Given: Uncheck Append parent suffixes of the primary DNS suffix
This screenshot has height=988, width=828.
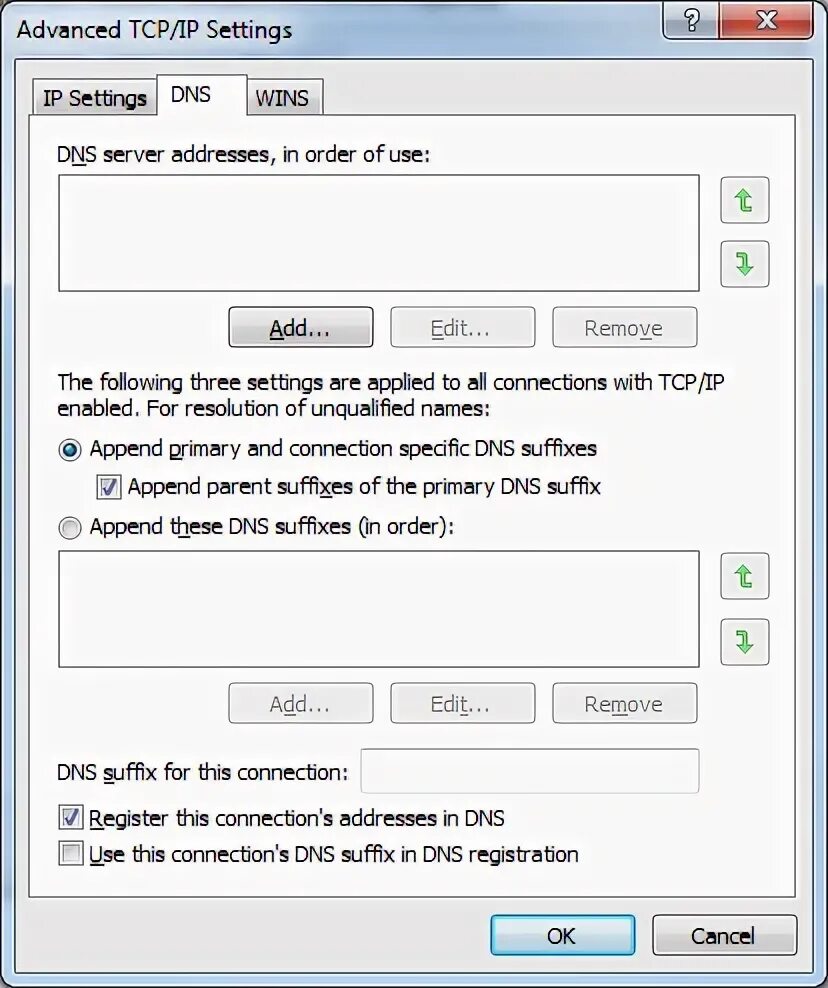Looking at the screenshot, I should click(x=108, y=487).
